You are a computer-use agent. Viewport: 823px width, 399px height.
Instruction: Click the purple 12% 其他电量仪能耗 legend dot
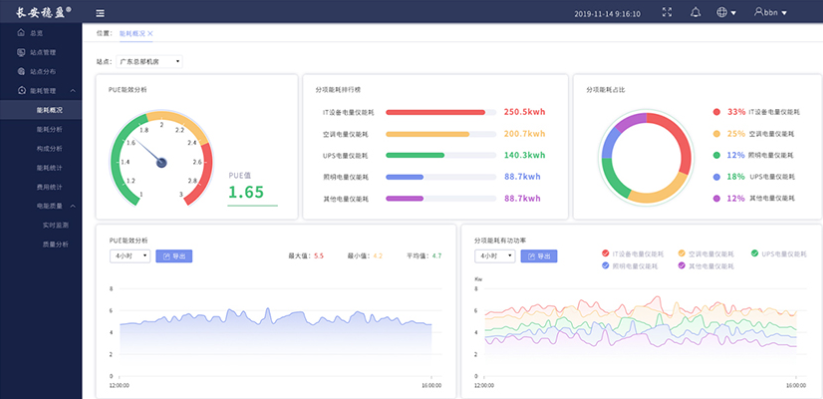click(x=716, y=198)
